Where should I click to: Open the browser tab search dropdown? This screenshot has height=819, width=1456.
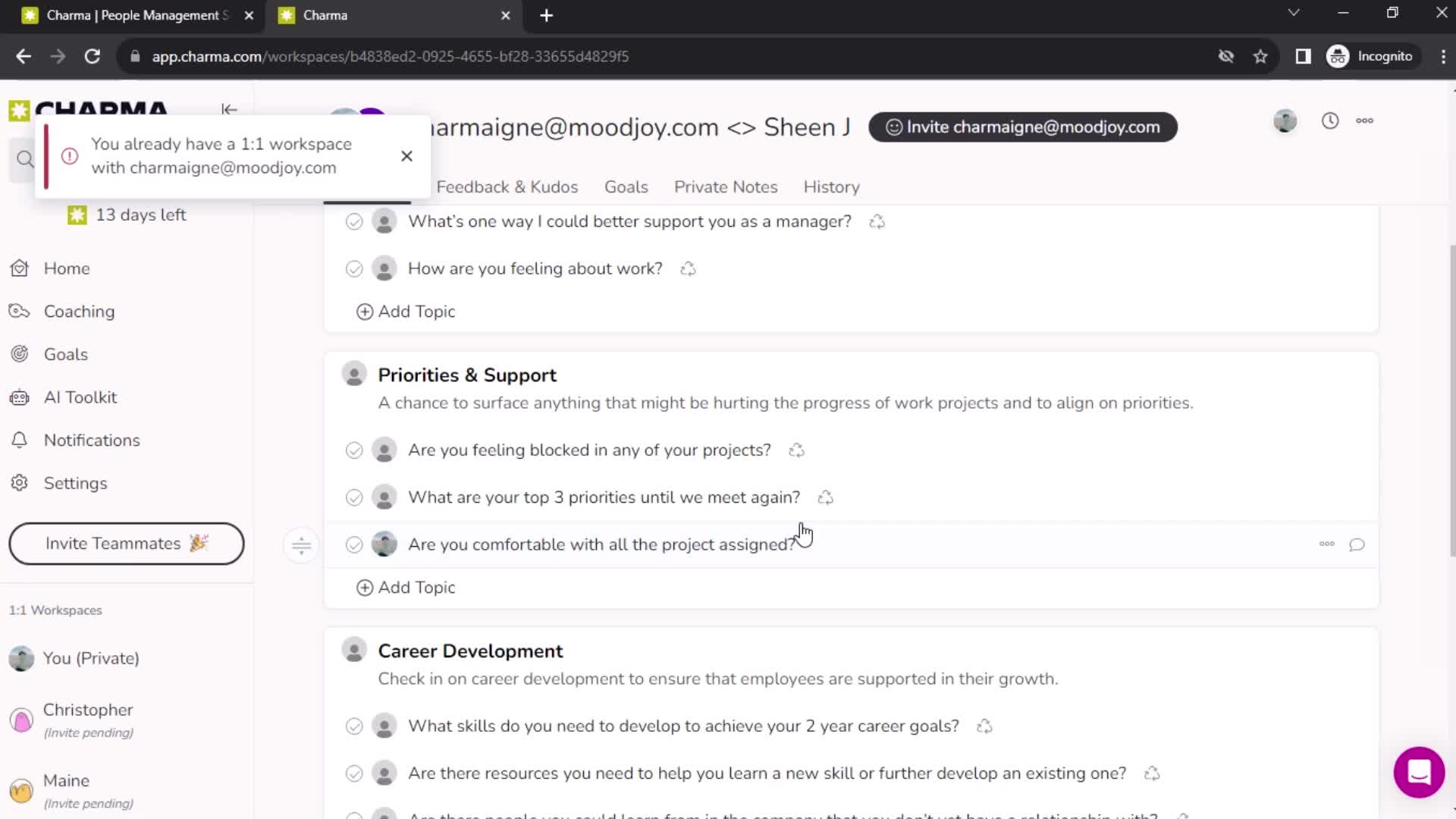tap(1294, 13)
